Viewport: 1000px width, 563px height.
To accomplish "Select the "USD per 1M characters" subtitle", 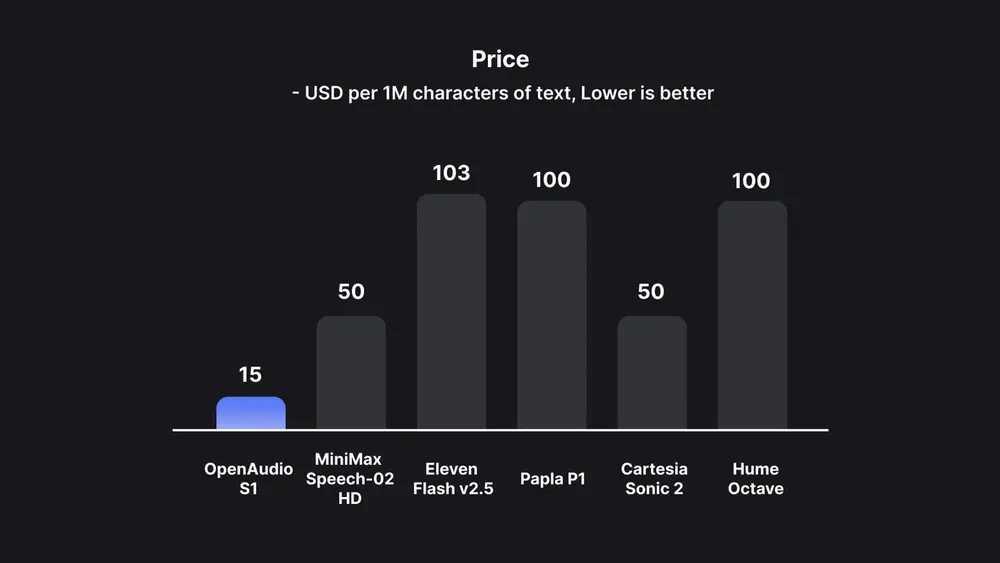I will pos(500,93).
